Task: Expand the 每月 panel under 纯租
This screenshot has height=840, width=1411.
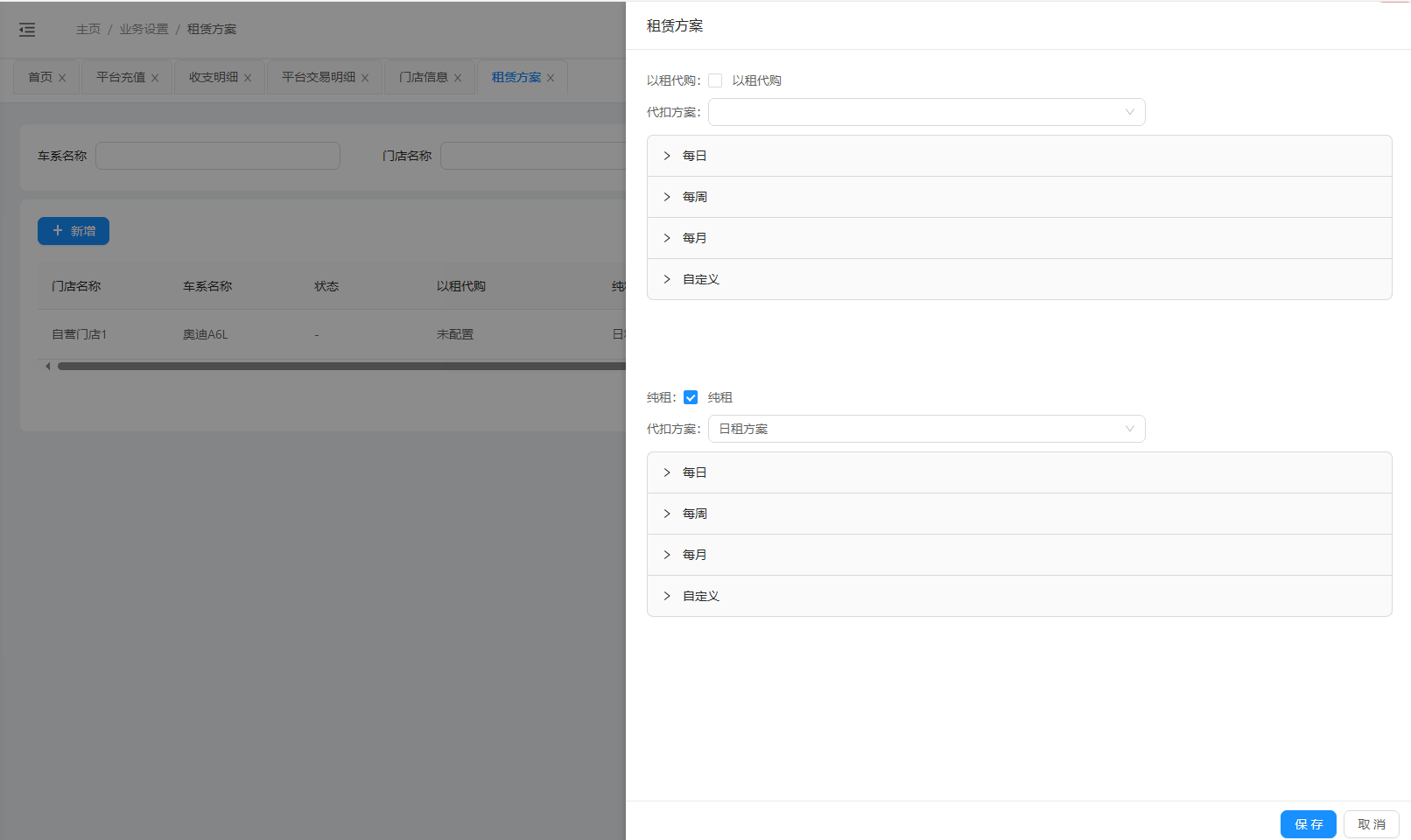Action: pyautogui.click(x=695, y=555)
